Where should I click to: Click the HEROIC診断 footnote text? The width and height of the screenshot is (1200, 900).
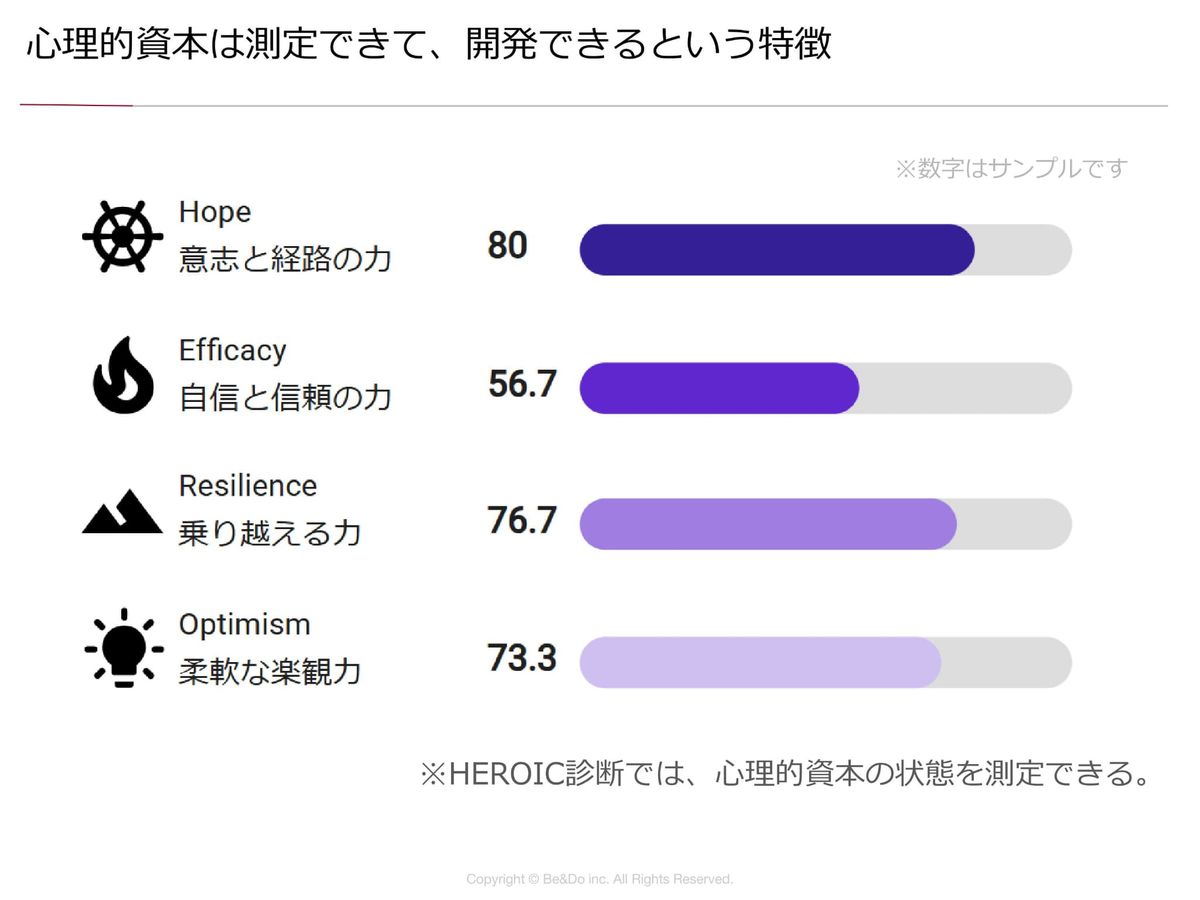tap(785, 774)
